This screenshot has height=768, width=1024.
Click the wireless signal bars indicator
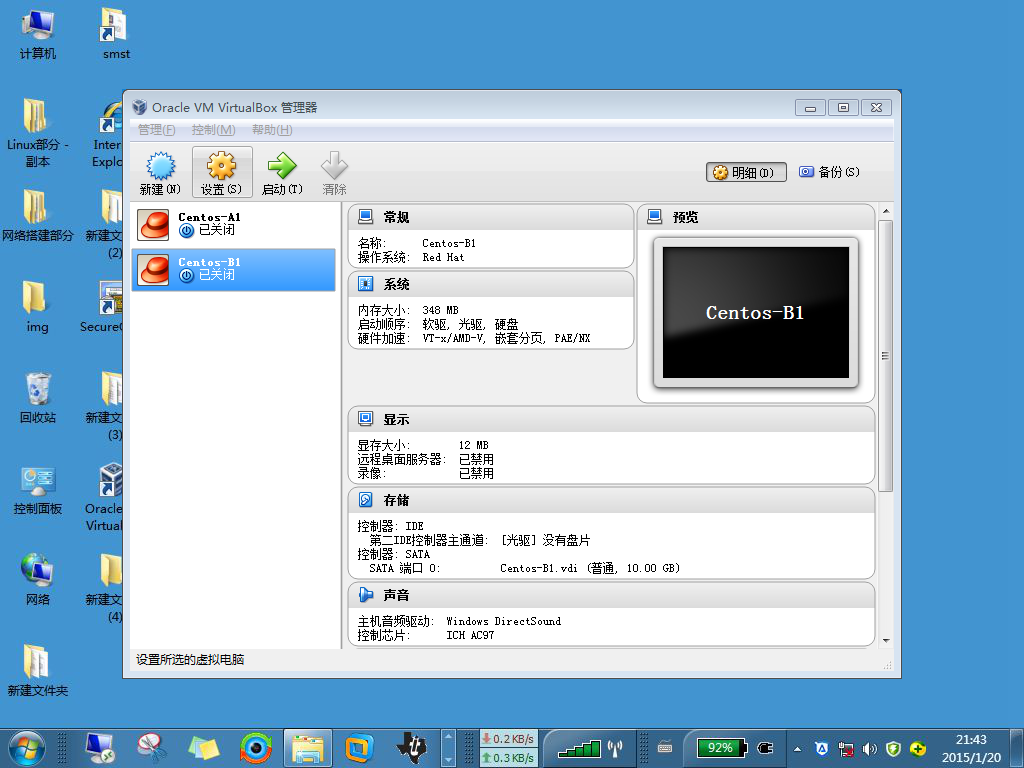coord(579,748)
